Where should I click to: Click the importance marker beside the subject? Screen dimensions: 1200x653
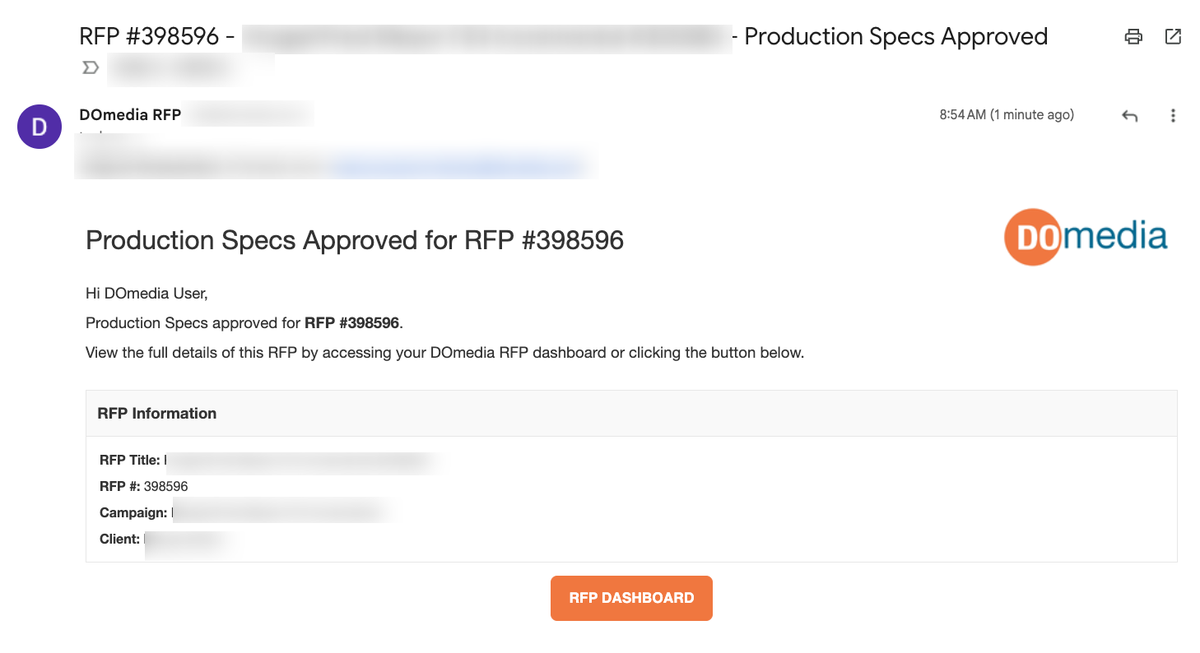[90, 68]
